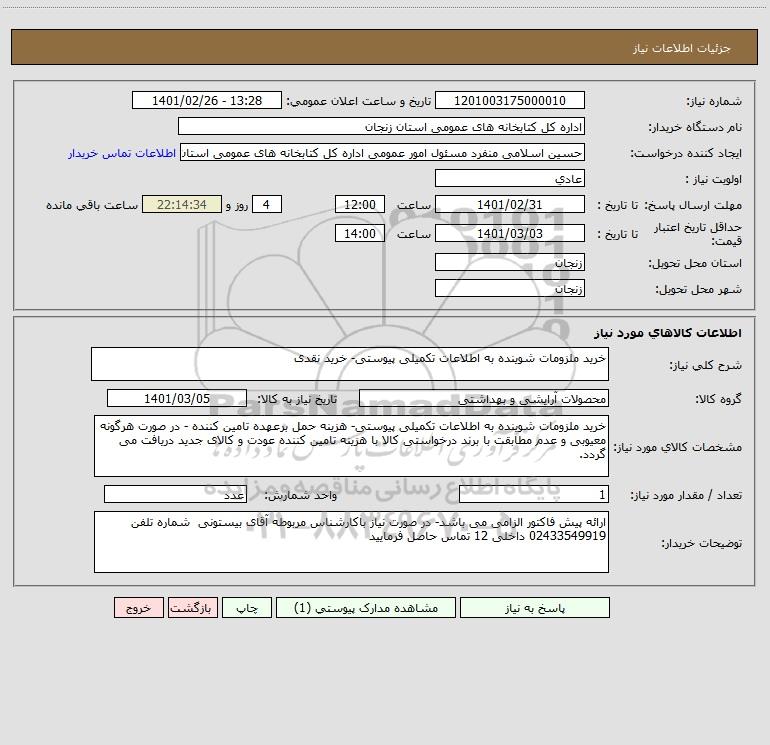Click the label 'حداقل تاریخ اعتبار قیمت:'
Screen dimensions: 770x745
click(698, 234)
